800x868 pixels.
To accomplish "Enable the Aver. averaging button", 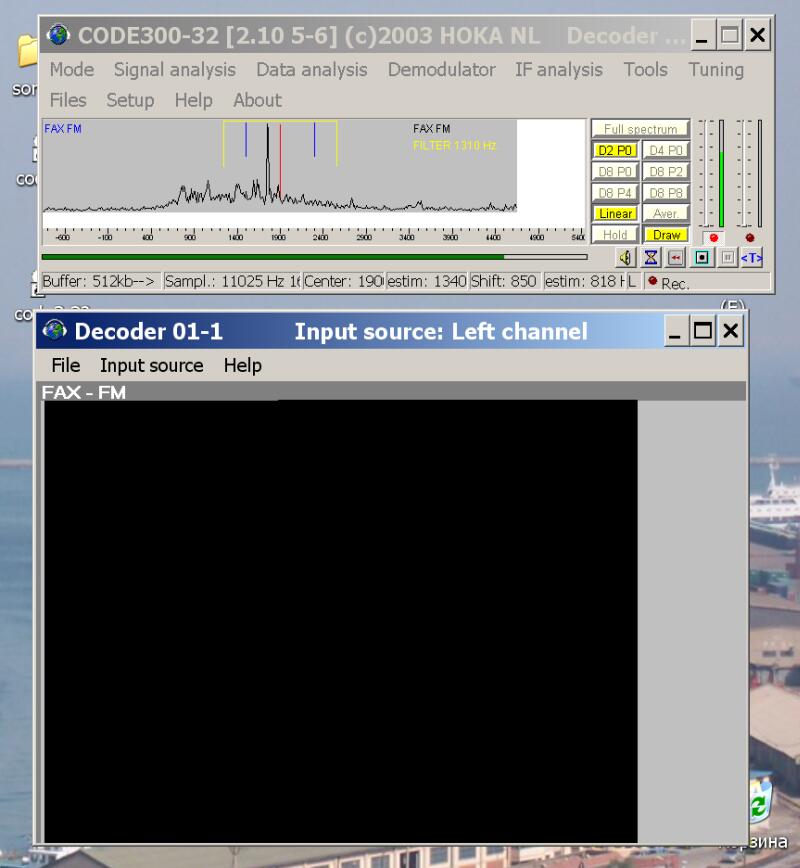I will click(666, 214).
